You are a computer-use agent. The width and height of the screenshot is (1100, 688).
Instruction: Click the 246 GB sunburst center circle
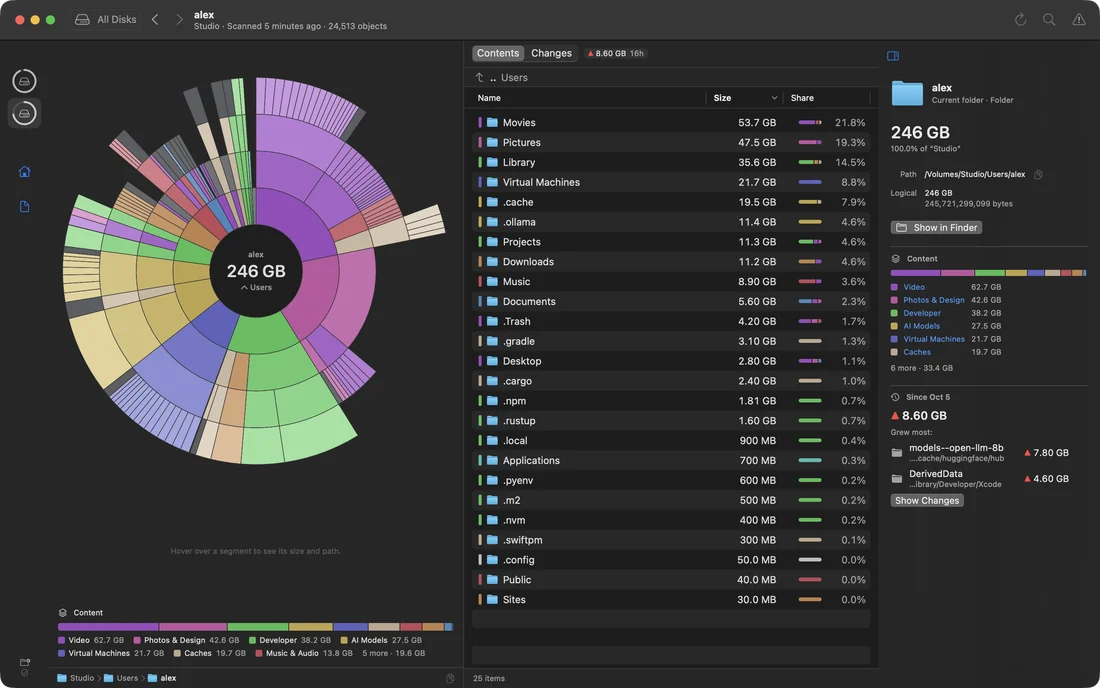click(x=256, y=271)
